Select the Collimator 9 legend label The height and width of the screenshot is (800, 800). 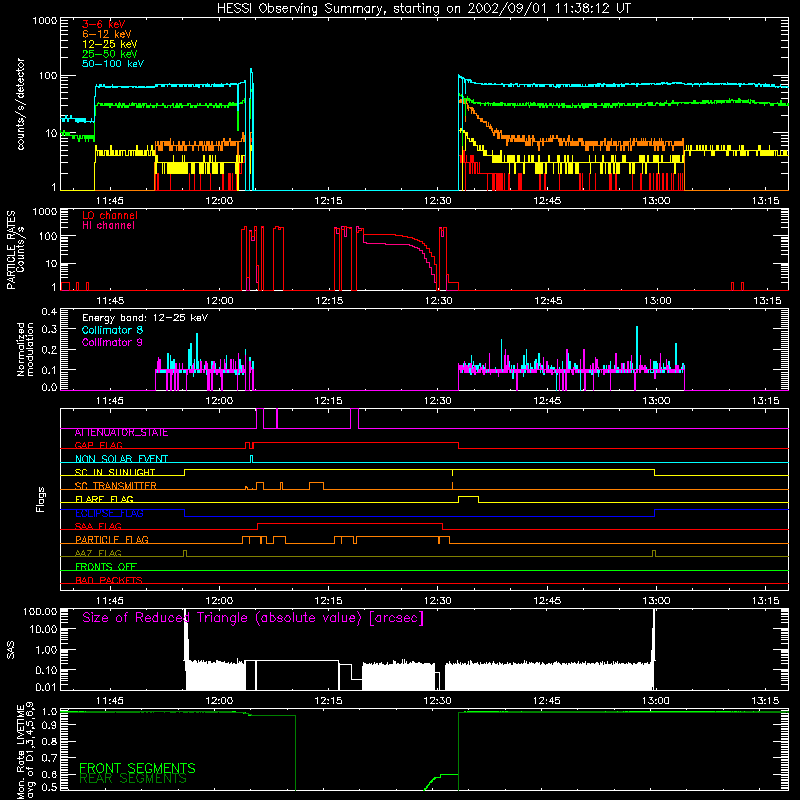pos(112,342)
